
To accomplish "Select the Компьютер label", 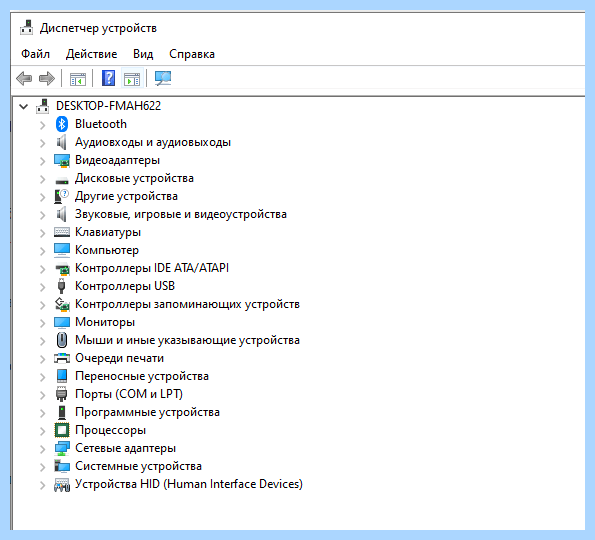I will pos(107,250).
